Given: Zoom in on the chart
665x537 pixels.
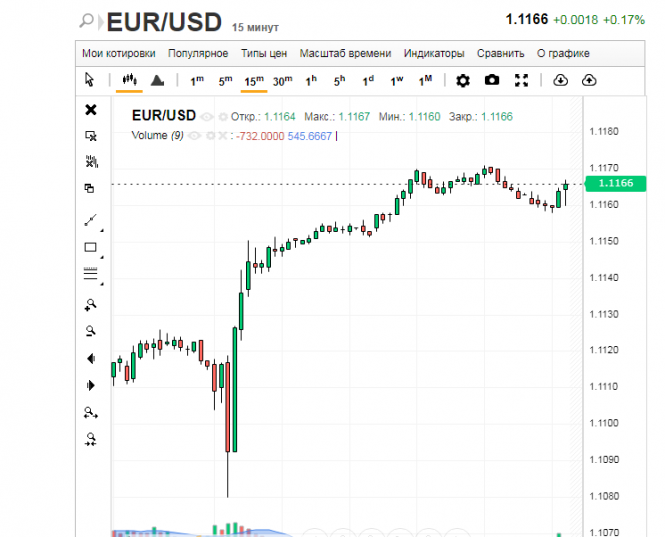Looking at the screenshot, I should 90,305.
